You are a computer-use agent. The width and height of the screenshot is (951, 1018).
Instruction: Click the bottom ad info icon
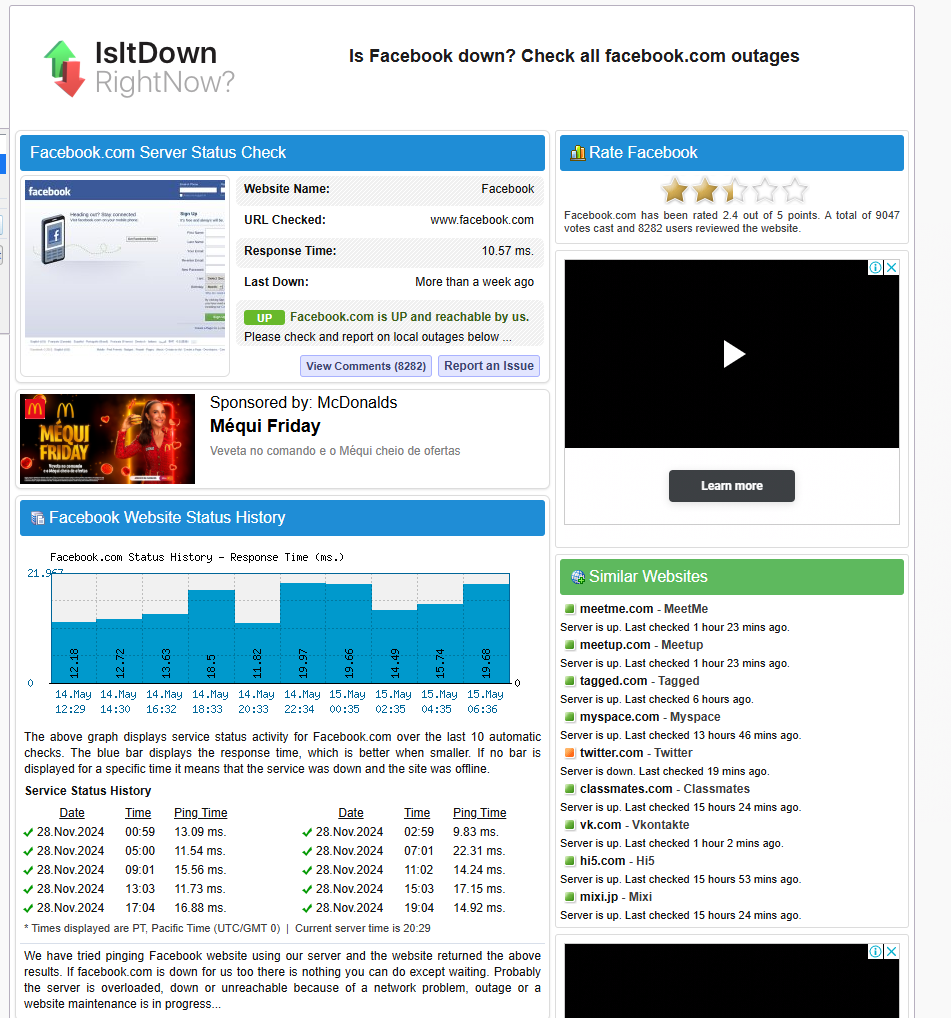pyautogui.click(x=876, y=951)
